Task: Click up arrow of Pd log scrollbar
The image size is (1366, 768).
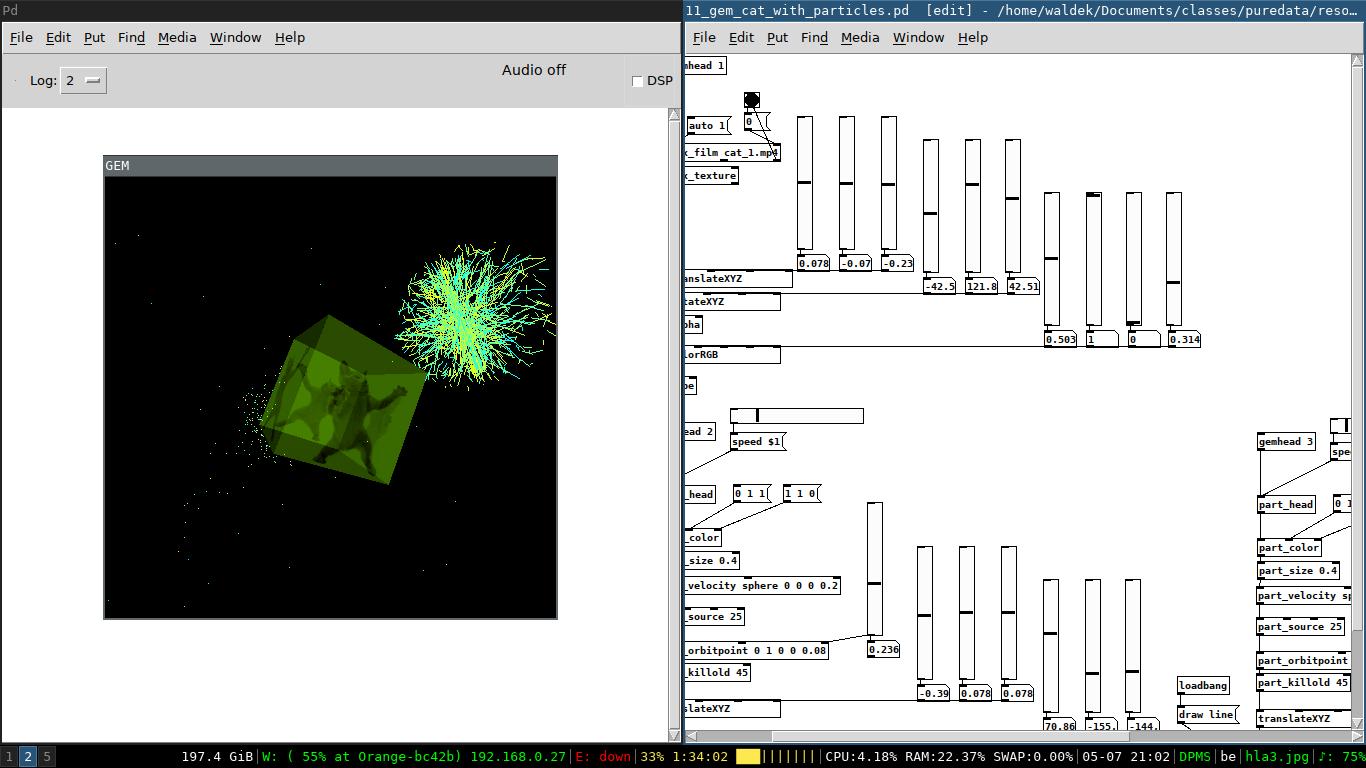Action: click(674, 115)
